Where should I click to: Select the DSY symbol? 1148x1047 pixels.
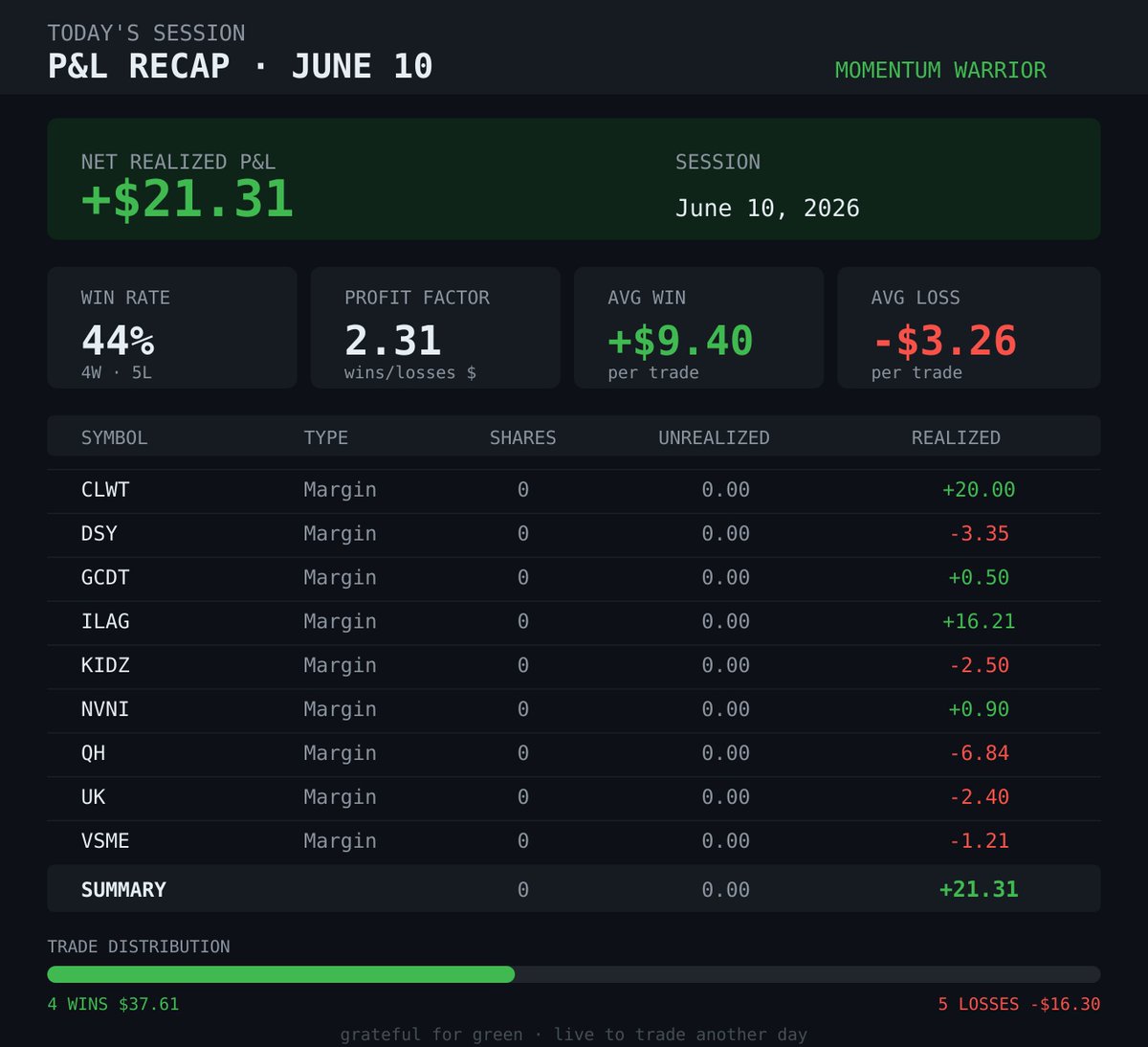[x=99, y=533]
